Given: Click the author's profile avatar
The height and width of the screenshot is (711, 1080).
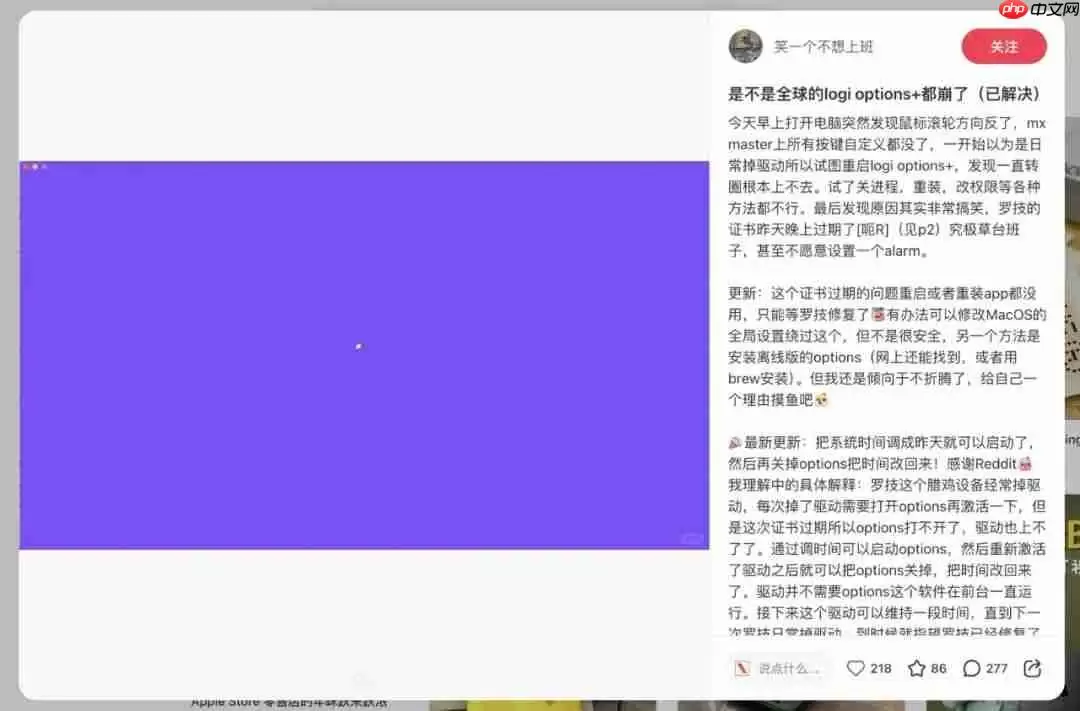Looking at the screenshot, I should pos(744,46).
